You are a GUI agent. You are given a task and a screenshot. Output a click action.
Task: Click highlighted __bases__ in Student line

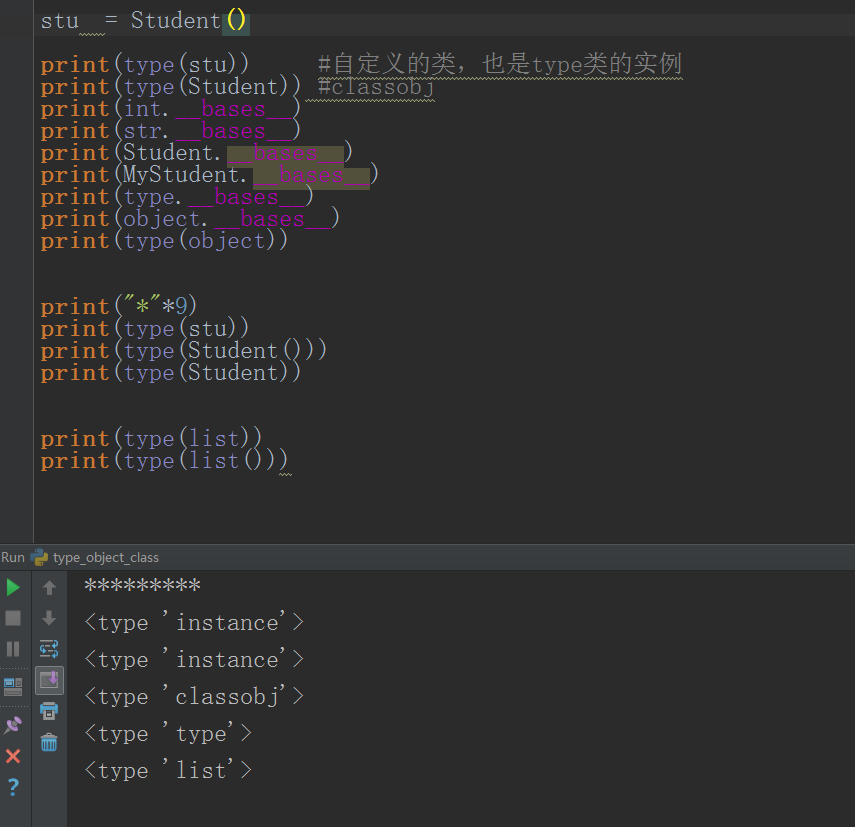pos(285,154)
